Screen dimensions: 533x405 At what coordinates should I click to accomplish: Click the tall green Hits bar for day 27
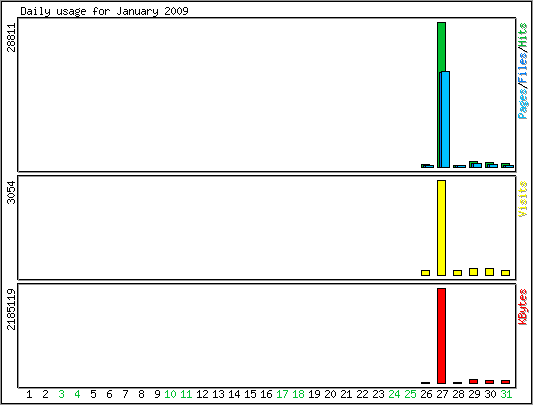(x=441, y=47)
